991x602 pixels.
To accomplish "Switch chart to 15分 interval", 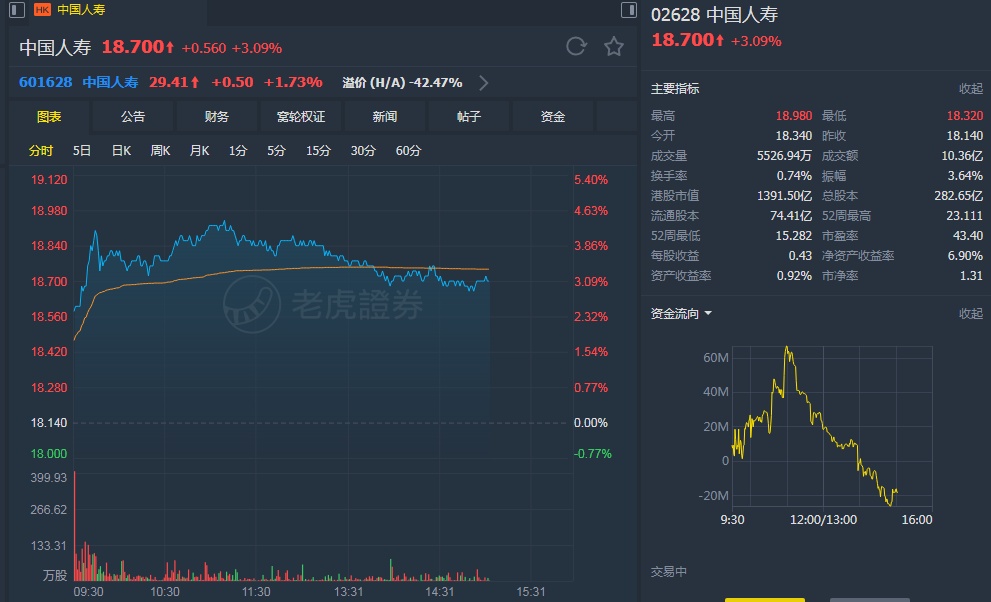I will 318,151.
